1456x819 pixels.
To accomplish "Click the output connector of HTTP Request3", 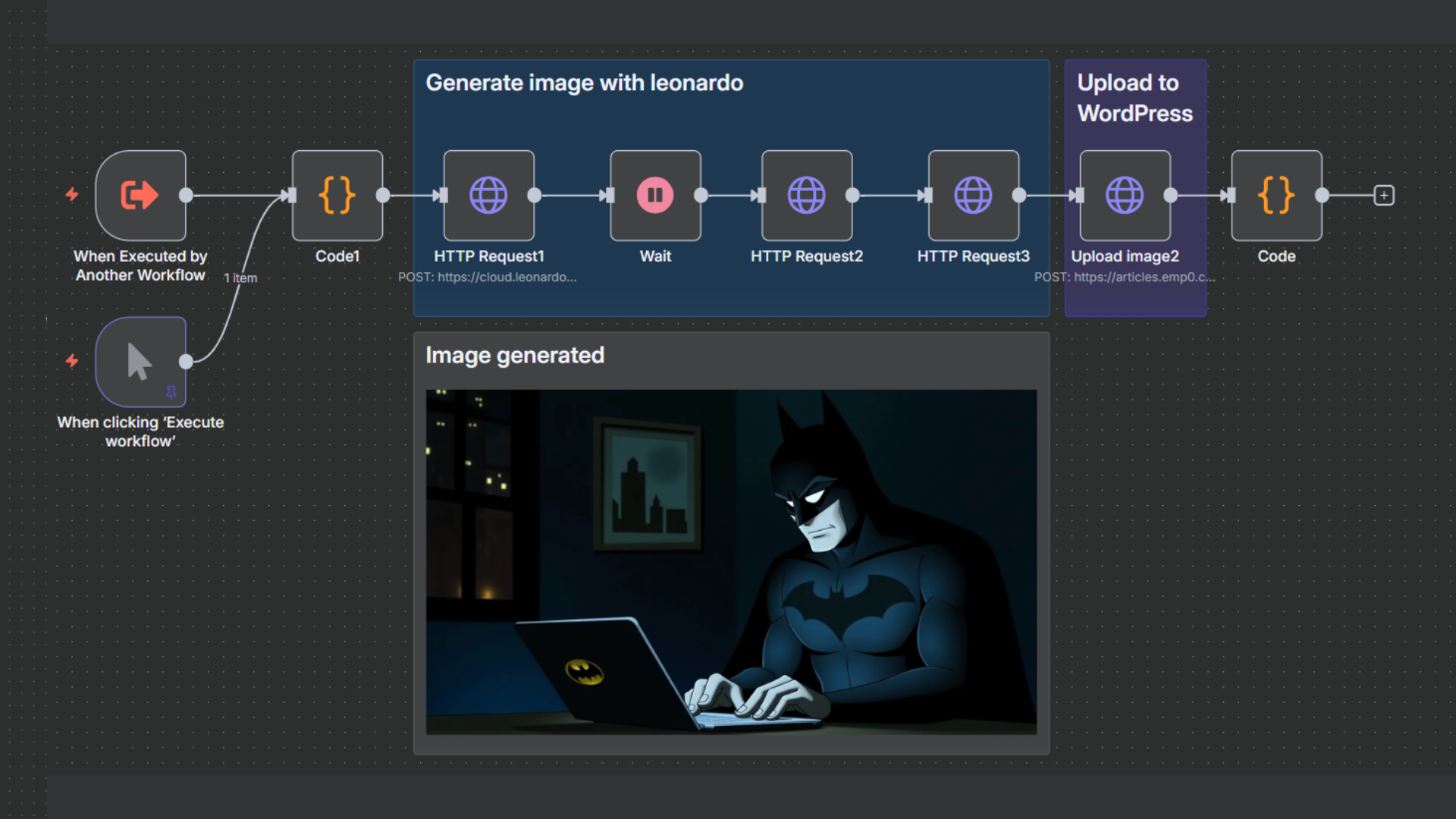I will point(1019,196).
